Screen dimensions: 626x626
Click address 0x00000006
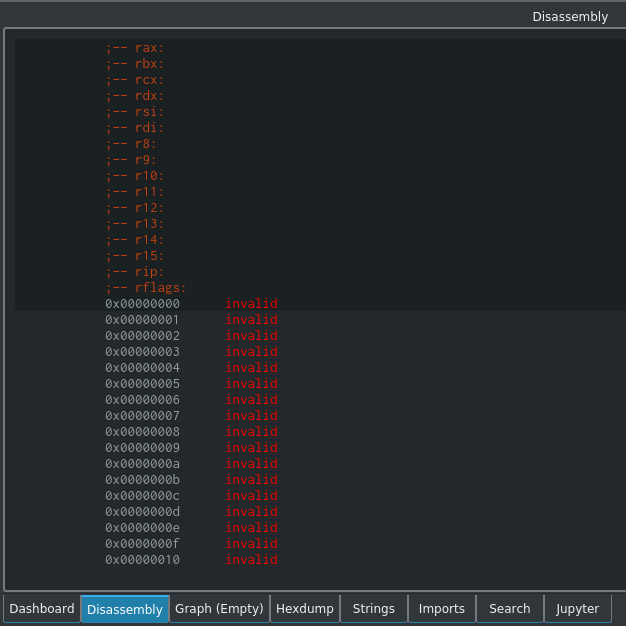tap(143, 400)
